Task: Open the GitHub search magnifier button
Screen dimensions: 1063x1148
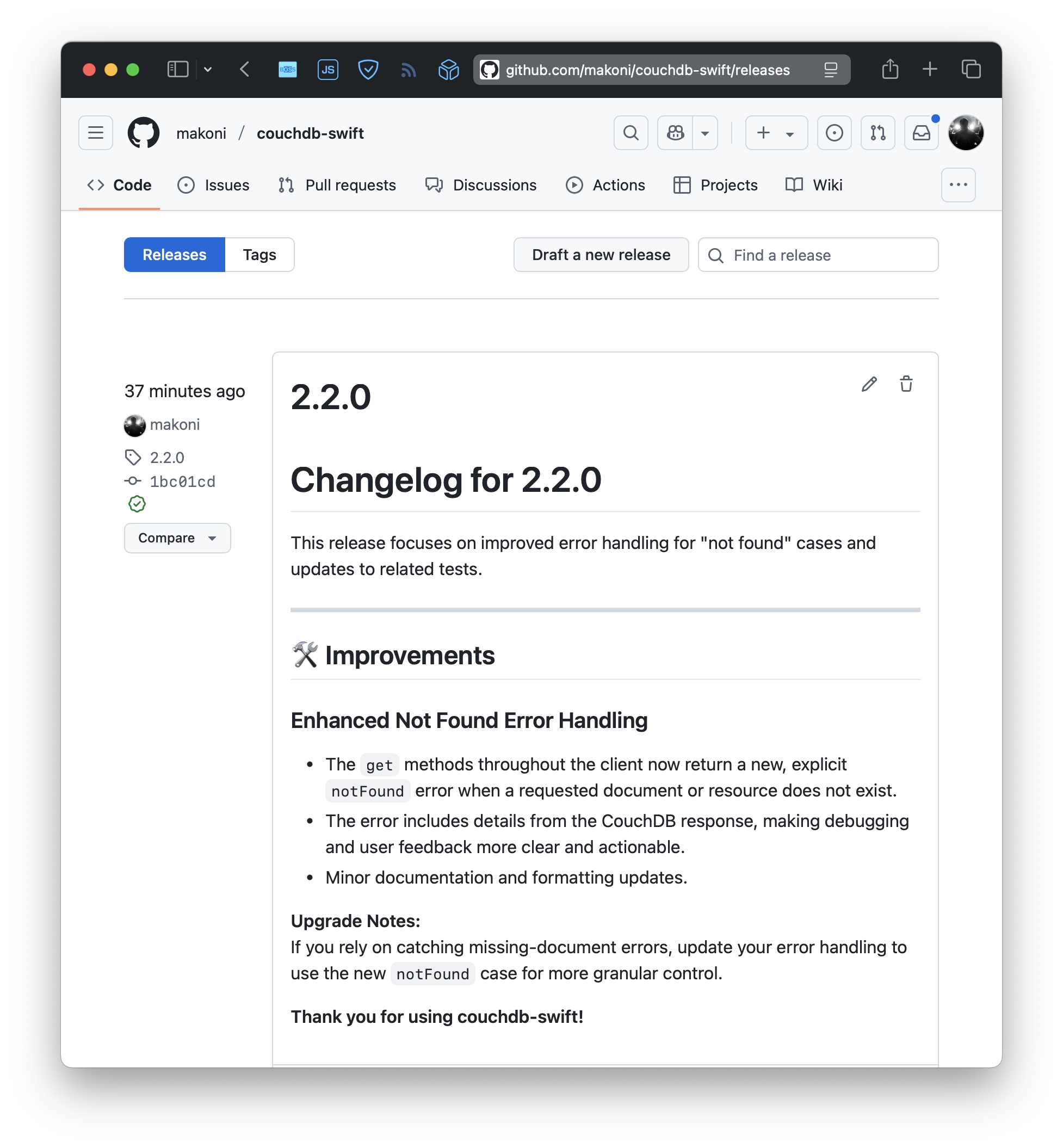Action: pos(631,133)
